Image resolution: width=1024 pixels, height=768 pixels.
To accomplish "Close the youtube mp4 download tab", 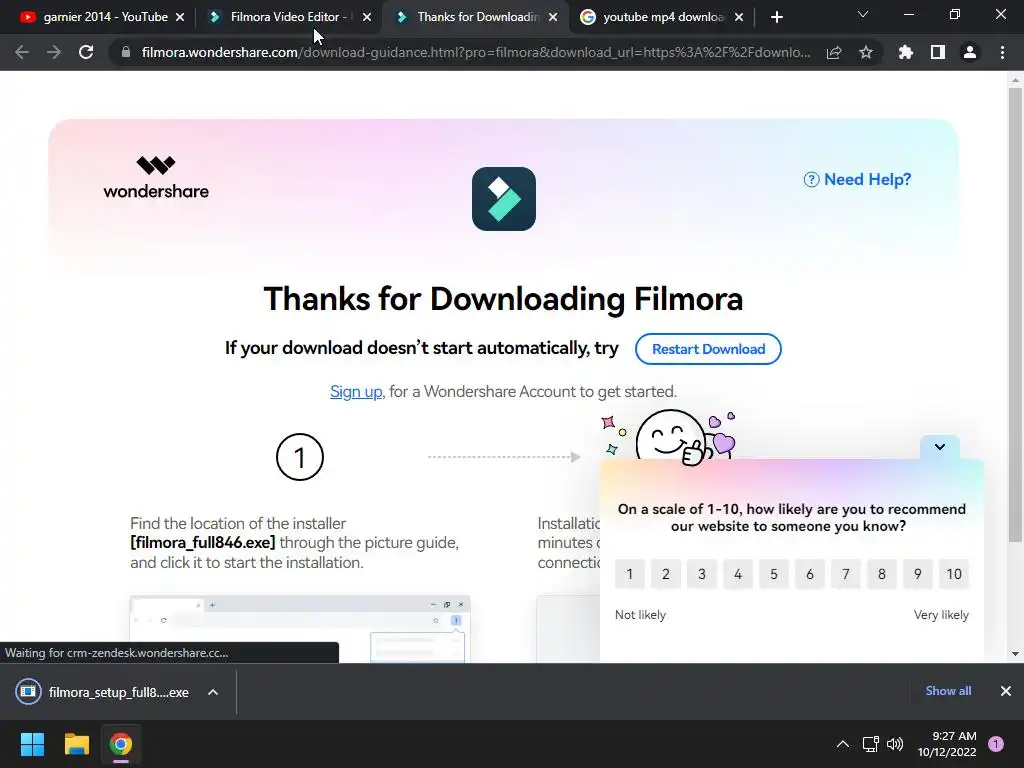I will pyautogui.click(x=739, y=17).
